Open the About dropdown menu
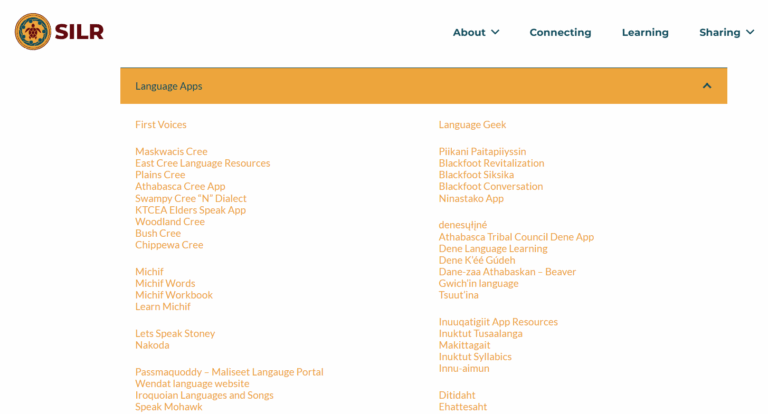Screen dimensions: 768x414 (x=475, y=32)
